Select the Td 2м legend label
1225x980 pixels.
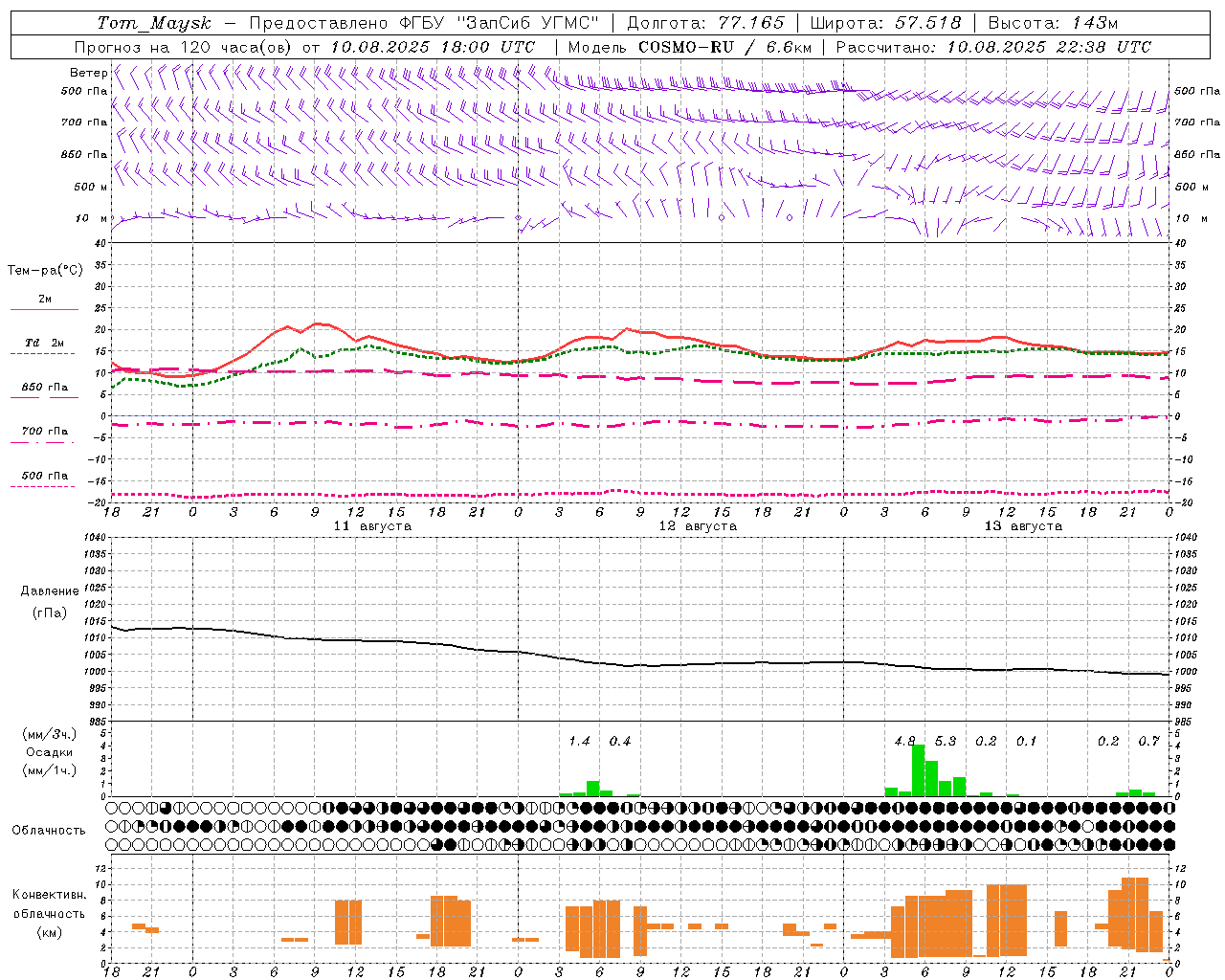pos(45,343)
